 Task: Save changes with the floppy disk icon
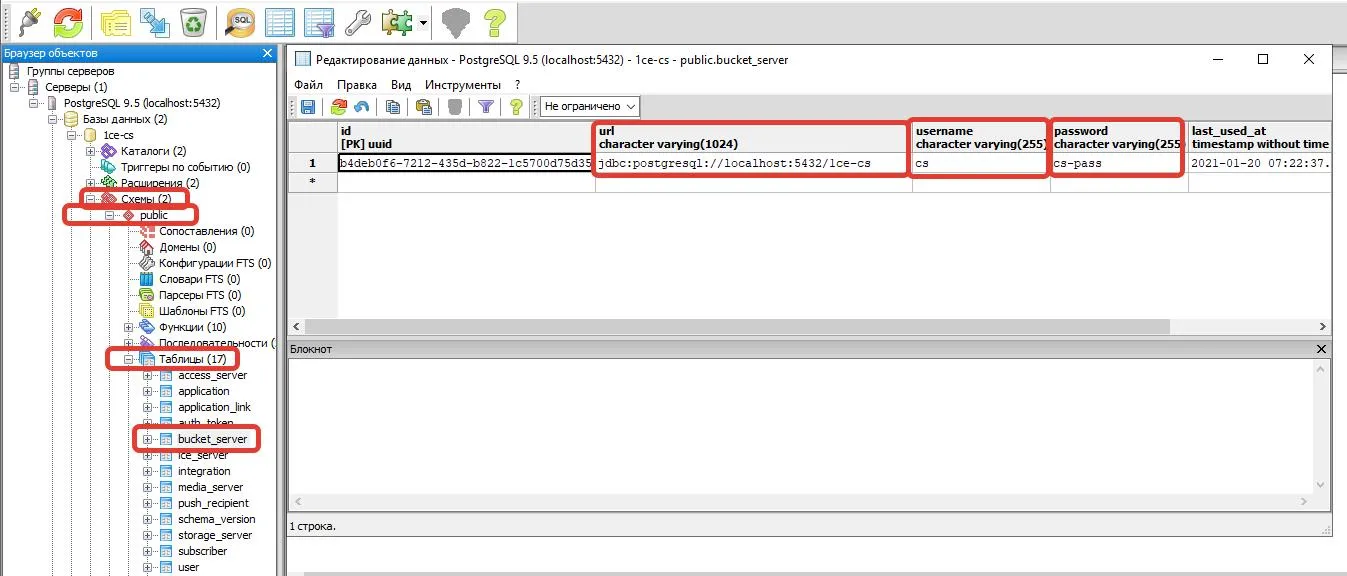pyautogui.click(x=308, y=106)
